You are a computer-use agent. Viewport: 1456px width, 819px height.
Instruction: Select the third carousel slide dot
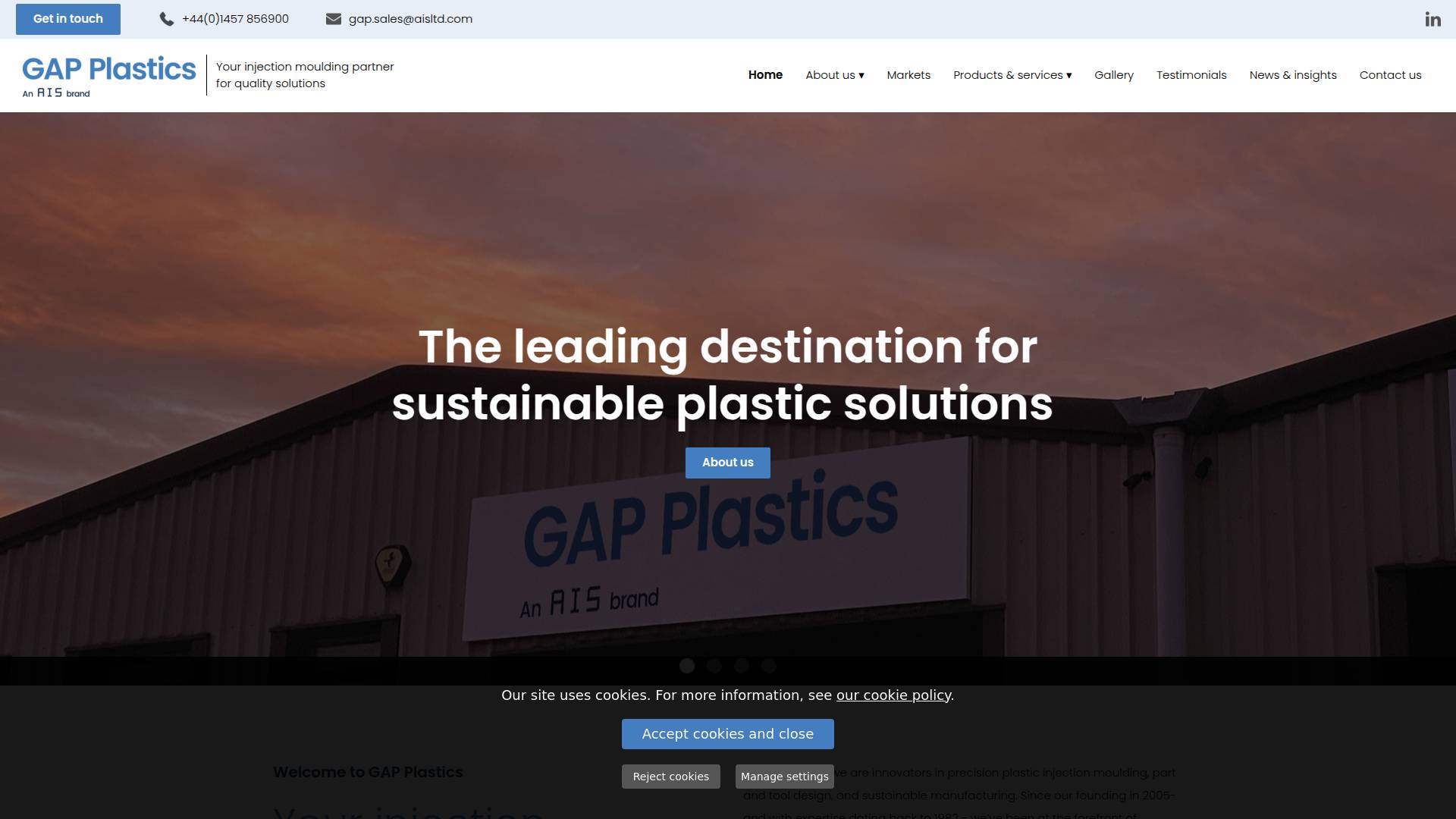tap(742, 666)
